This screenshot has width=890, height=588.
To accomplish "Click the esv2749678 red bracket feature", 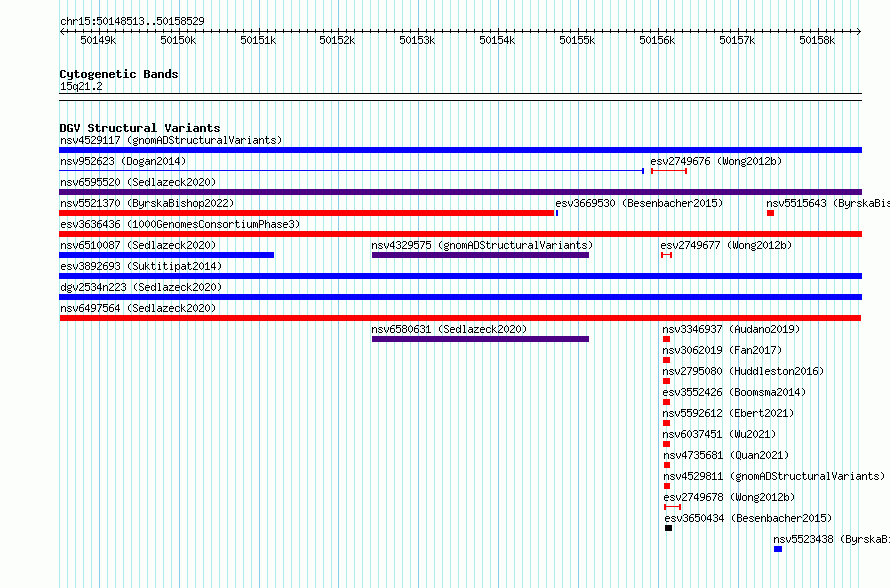I will [673, 507].
